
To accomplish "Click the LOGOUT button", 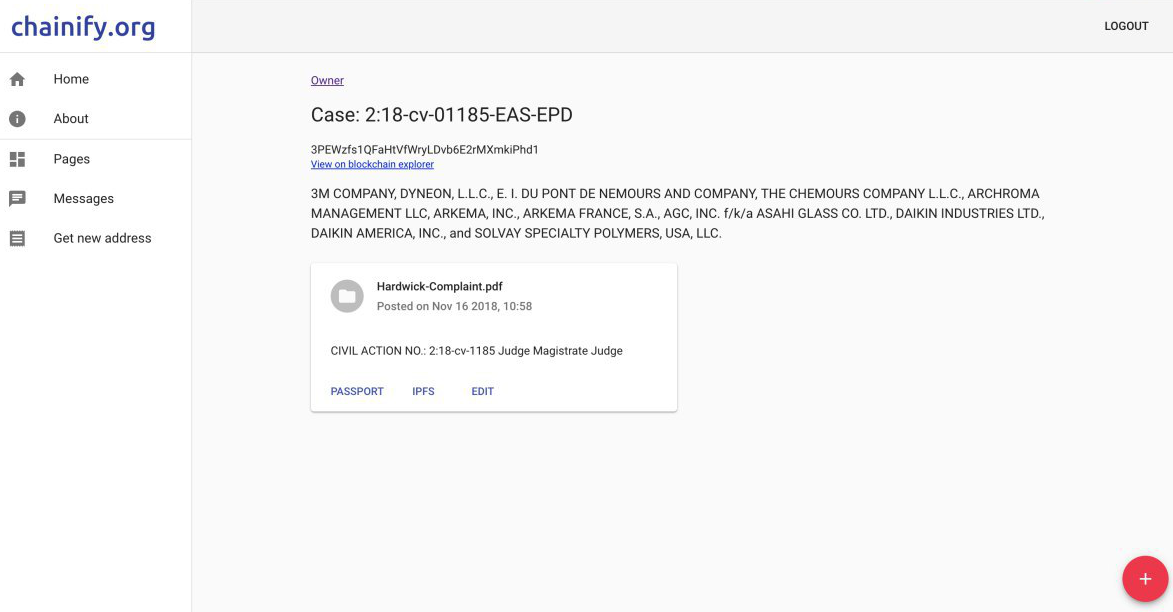I will [x=1126, y=26].
